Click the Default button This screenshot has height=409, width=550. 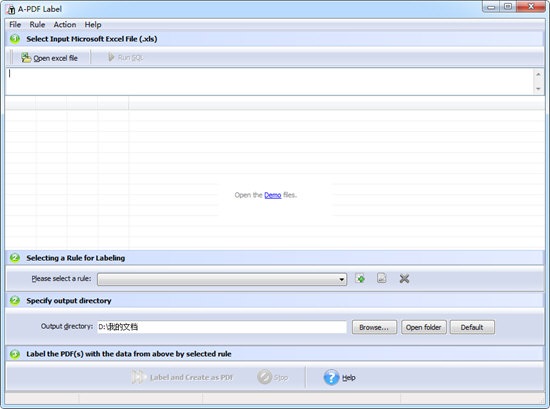(472, 327)
